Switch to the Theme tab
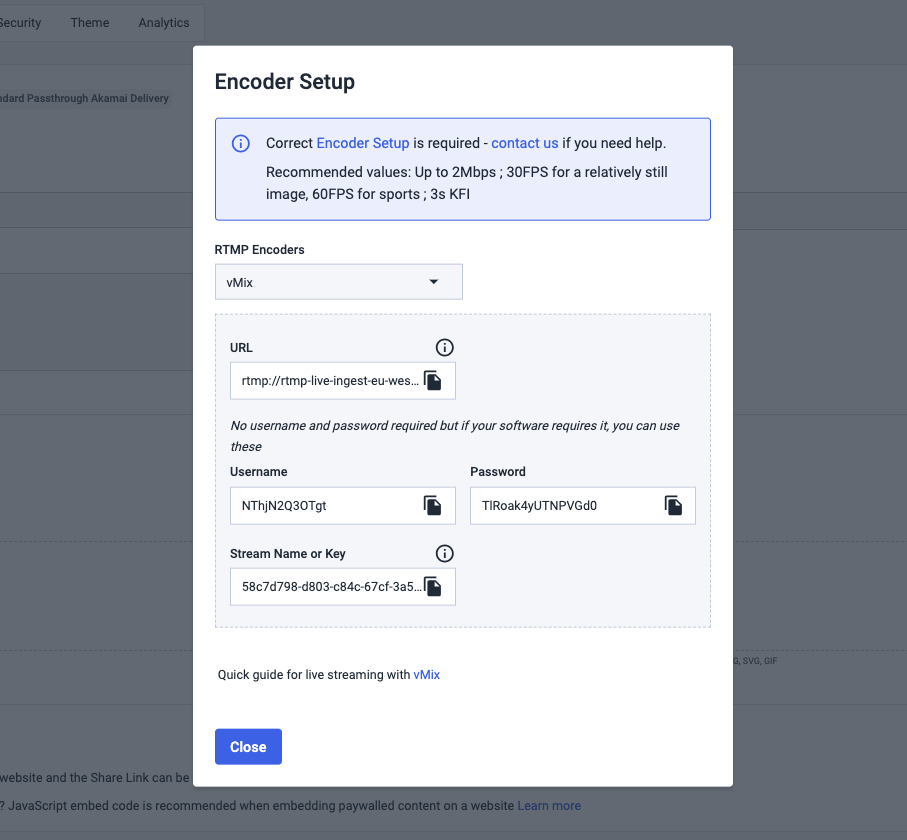907x840 pixels. [x=90, y=23]
